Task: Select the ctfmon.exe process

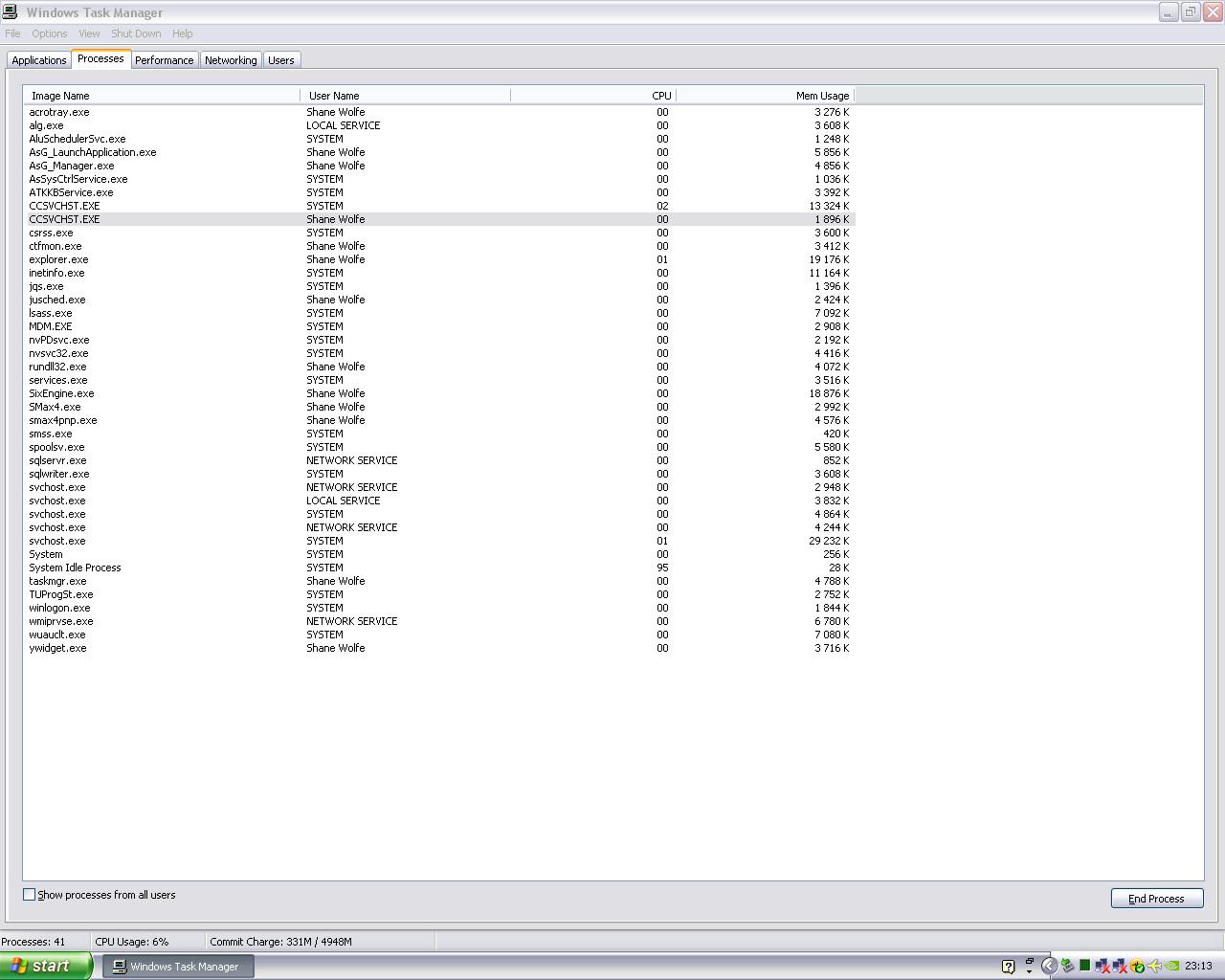Action: coord(439,246)
